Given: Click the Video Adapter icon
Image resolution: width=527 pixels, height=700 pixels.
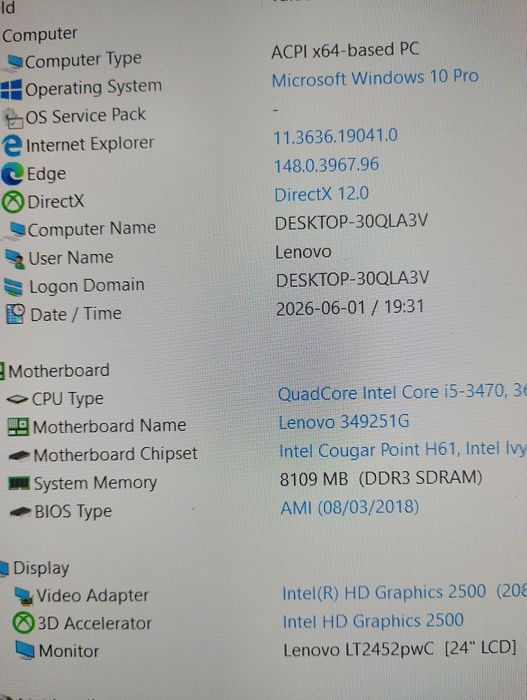Looking at the screenshot, I should 24,596.
